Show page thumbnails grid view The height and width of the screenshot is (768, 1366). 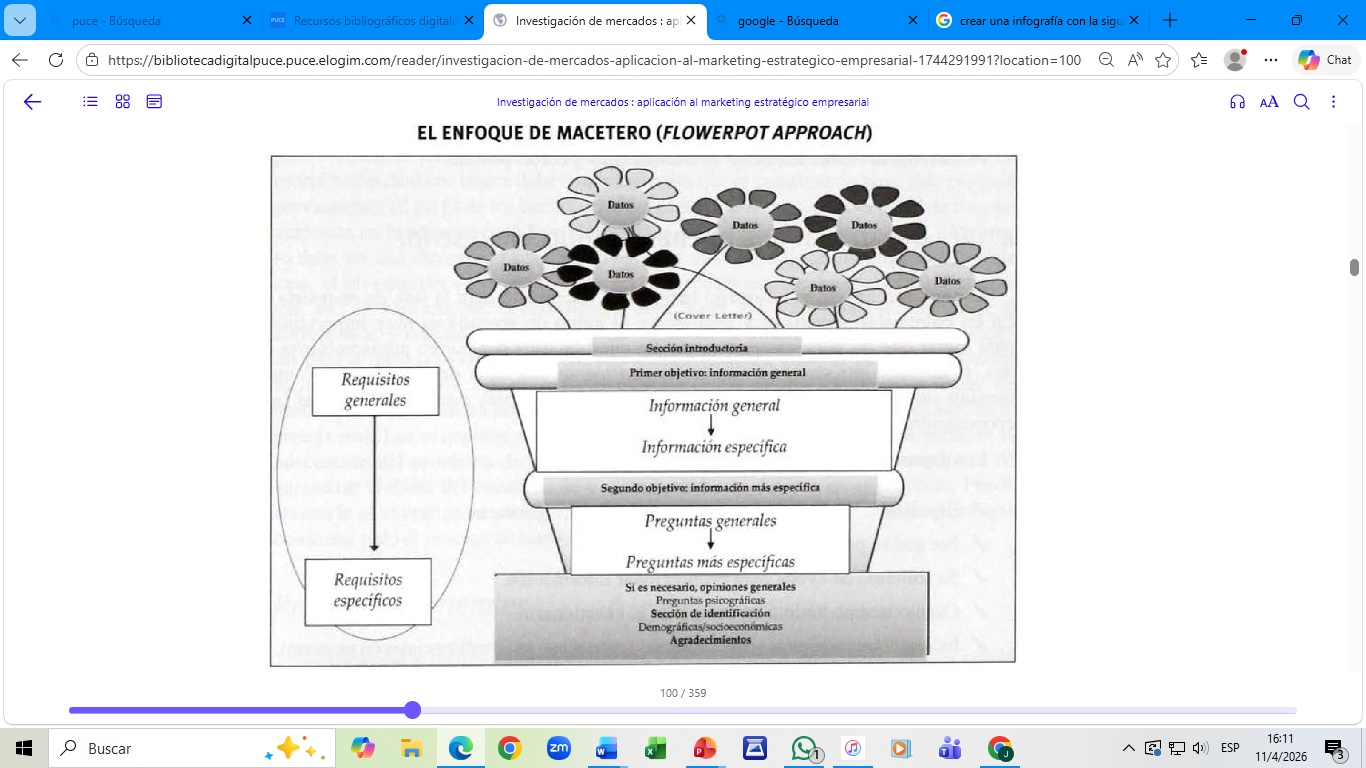(x=123, y=101)
